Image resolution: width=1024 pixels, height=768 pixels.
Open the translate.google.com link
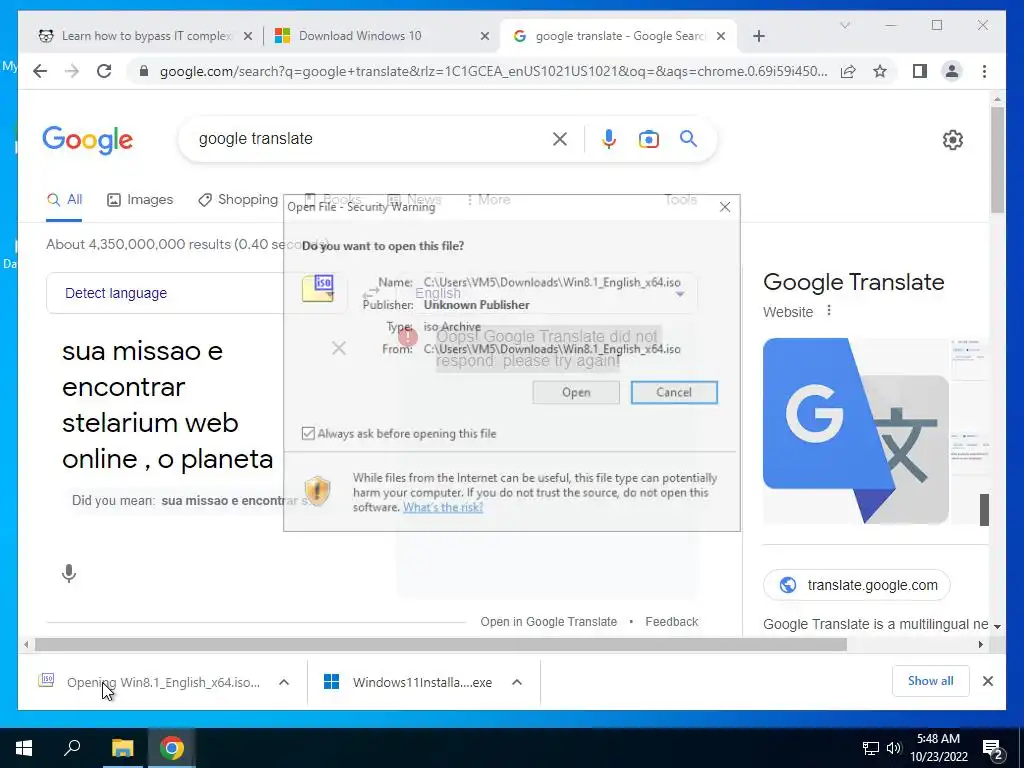pos(856,585)
